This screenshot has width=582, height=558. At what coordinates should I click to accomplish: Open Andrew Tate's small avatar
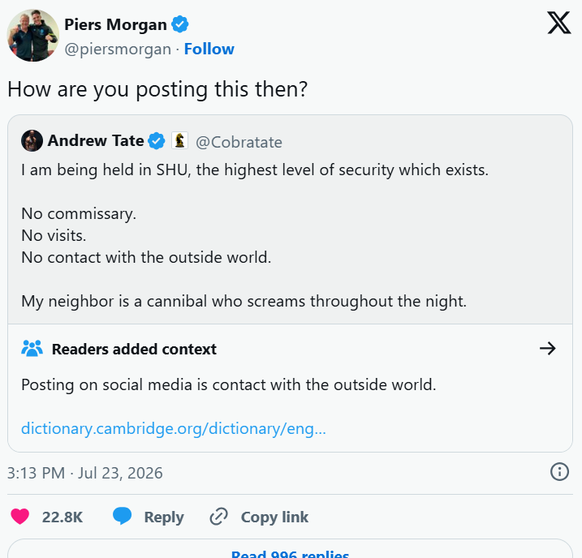[x=32, y=141]
